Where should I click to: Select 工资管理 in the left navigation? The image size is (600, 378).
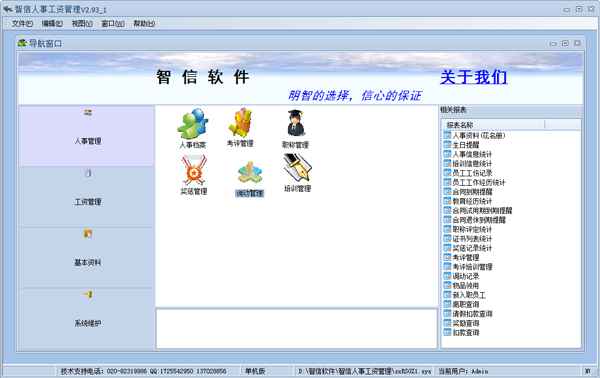click(x=86, y=197)
